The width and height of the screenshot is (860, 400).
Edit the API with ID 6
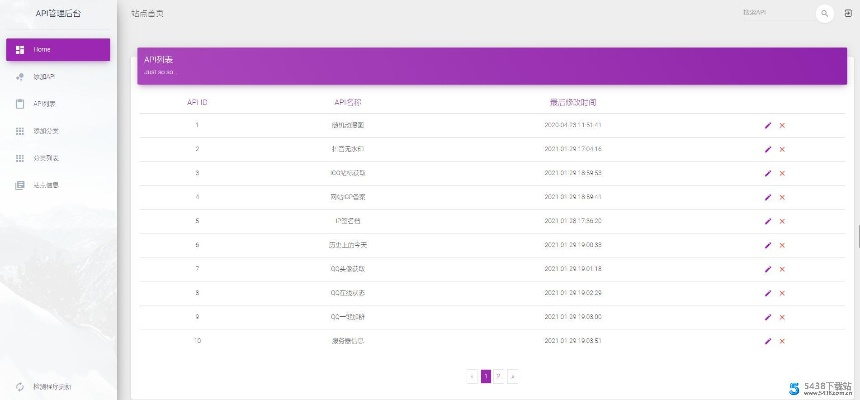(x=768, y=245)
